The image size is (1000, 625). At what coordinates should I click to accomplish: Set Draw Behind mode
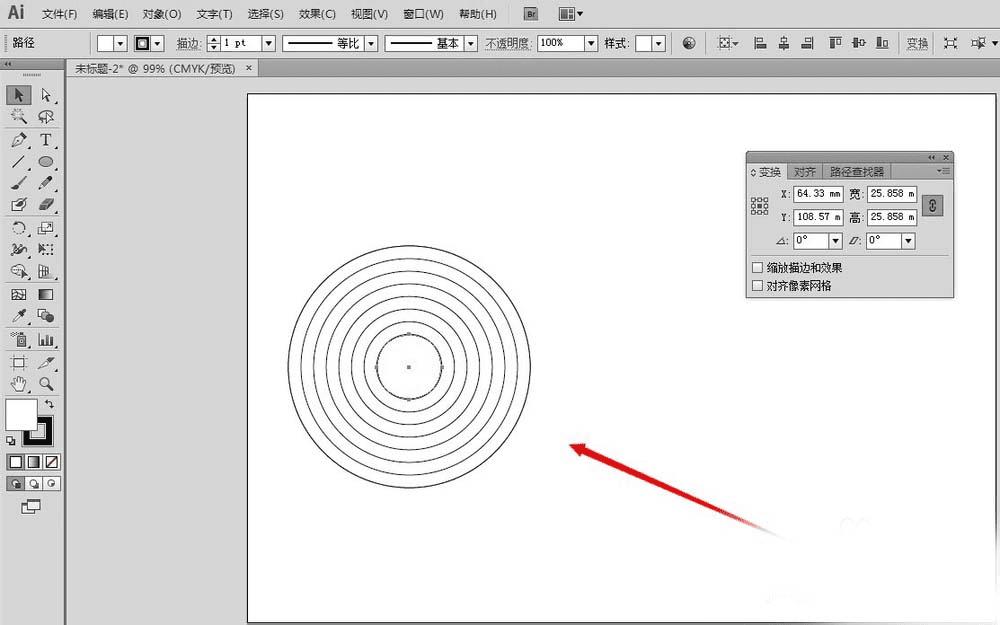[x=34, y=483]
